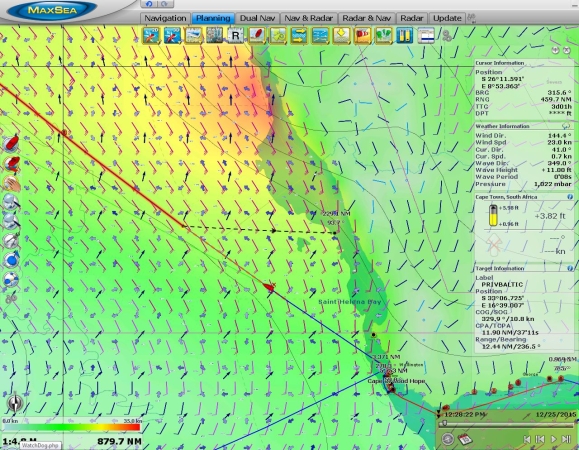Open the green flags marks toolbar button

click(x=384, y=36)
